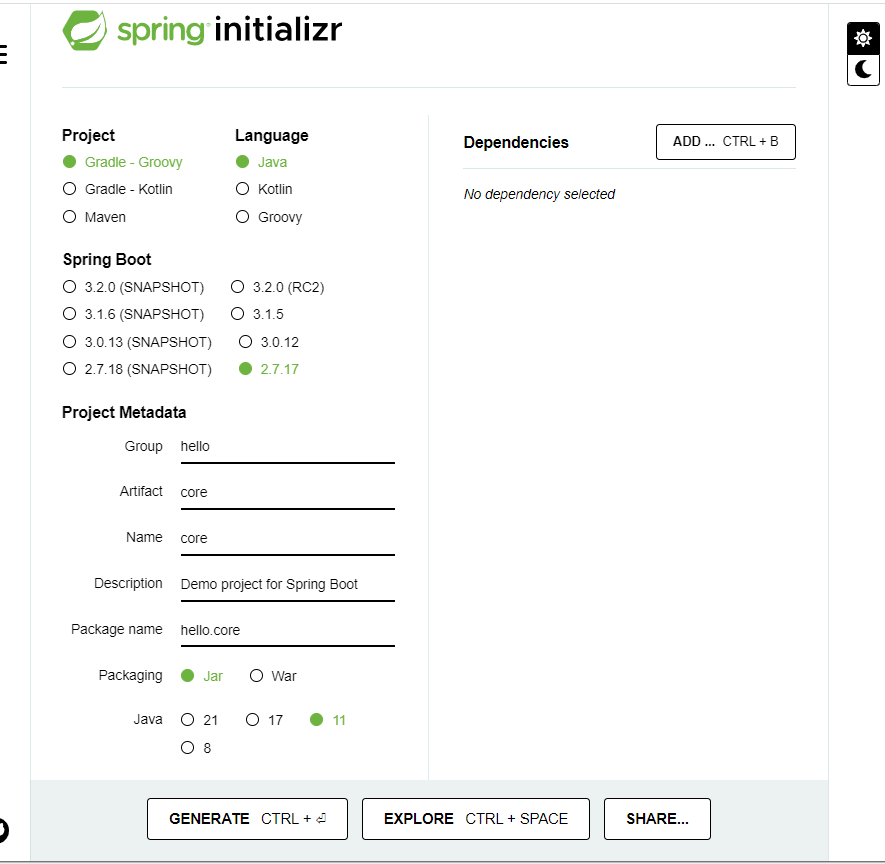Viewport: 885px width, 864px height.
Task: Select Gradle - Groovy project type
Action: [122, 162]
